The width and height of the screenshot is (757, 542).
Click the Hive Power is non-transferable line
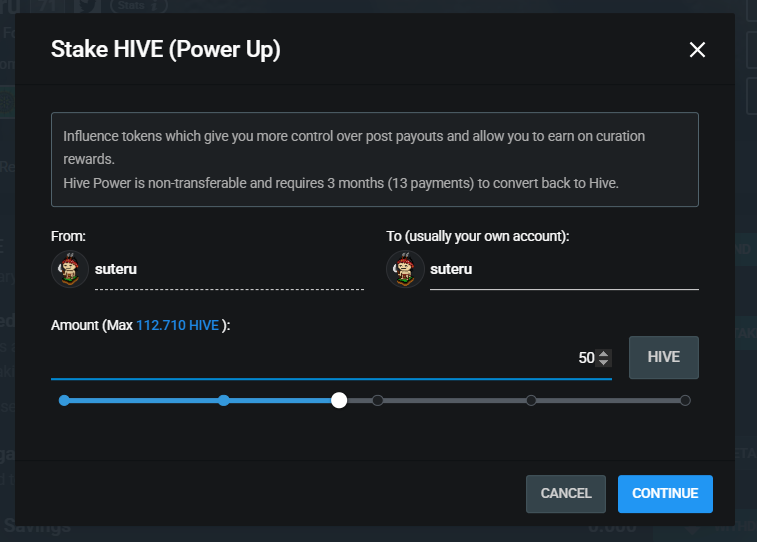(x=341, y=183)
